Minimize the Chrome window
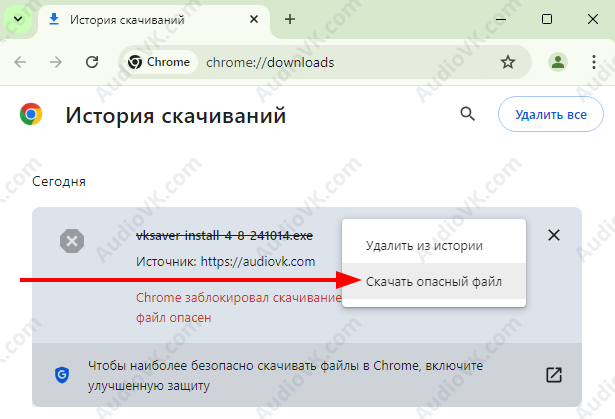Screen dimensions: 615x419 [501, 19]
